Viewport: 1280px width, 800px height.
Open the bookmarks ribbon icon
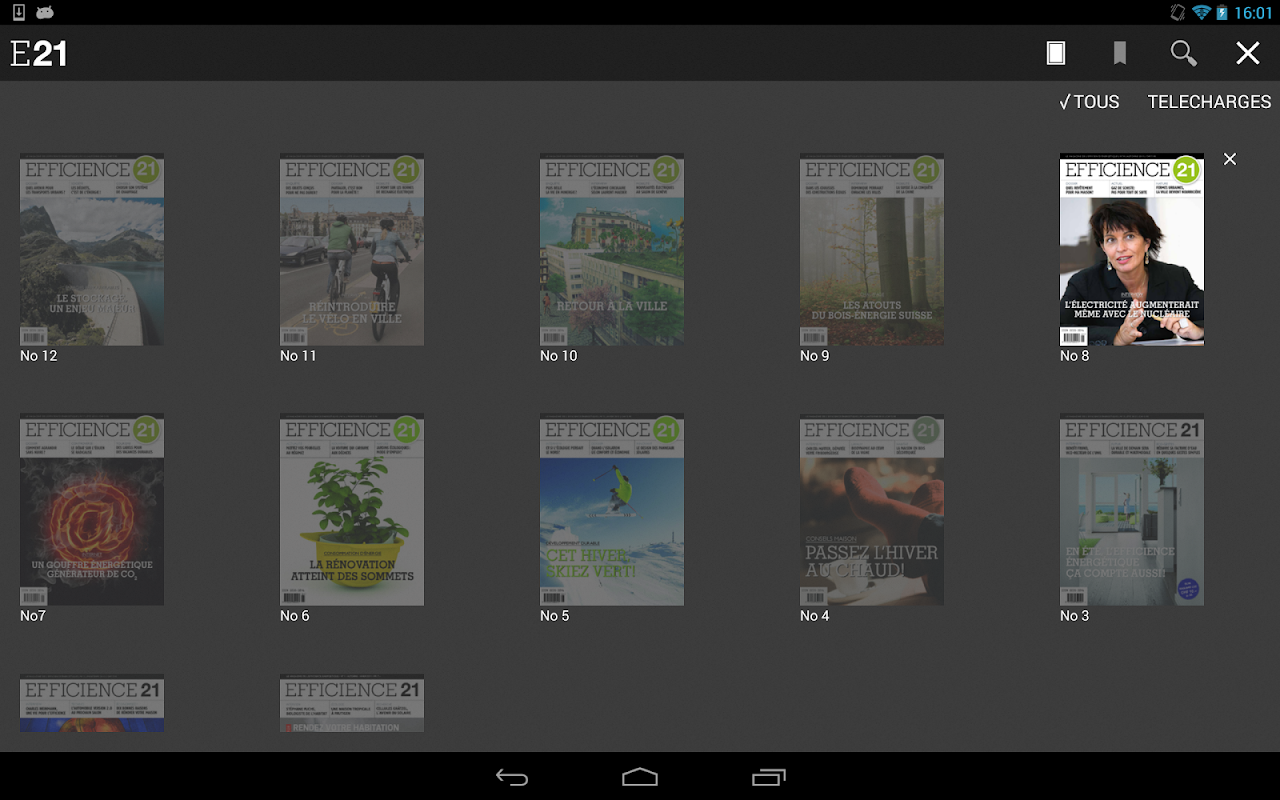point(1120,53)
